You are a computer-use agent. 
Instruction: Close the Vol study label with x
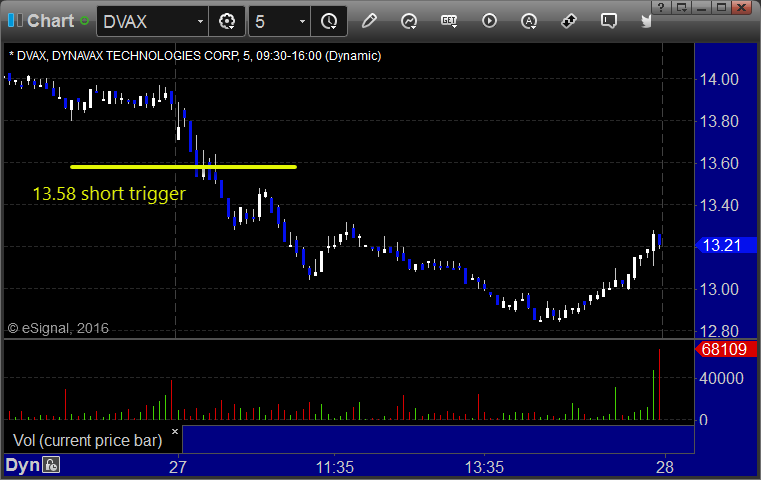pos(175,431)
